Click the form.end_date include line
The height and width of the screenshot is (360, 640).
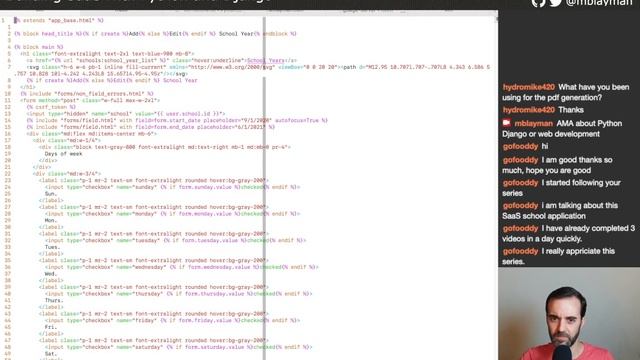[151, 127]
